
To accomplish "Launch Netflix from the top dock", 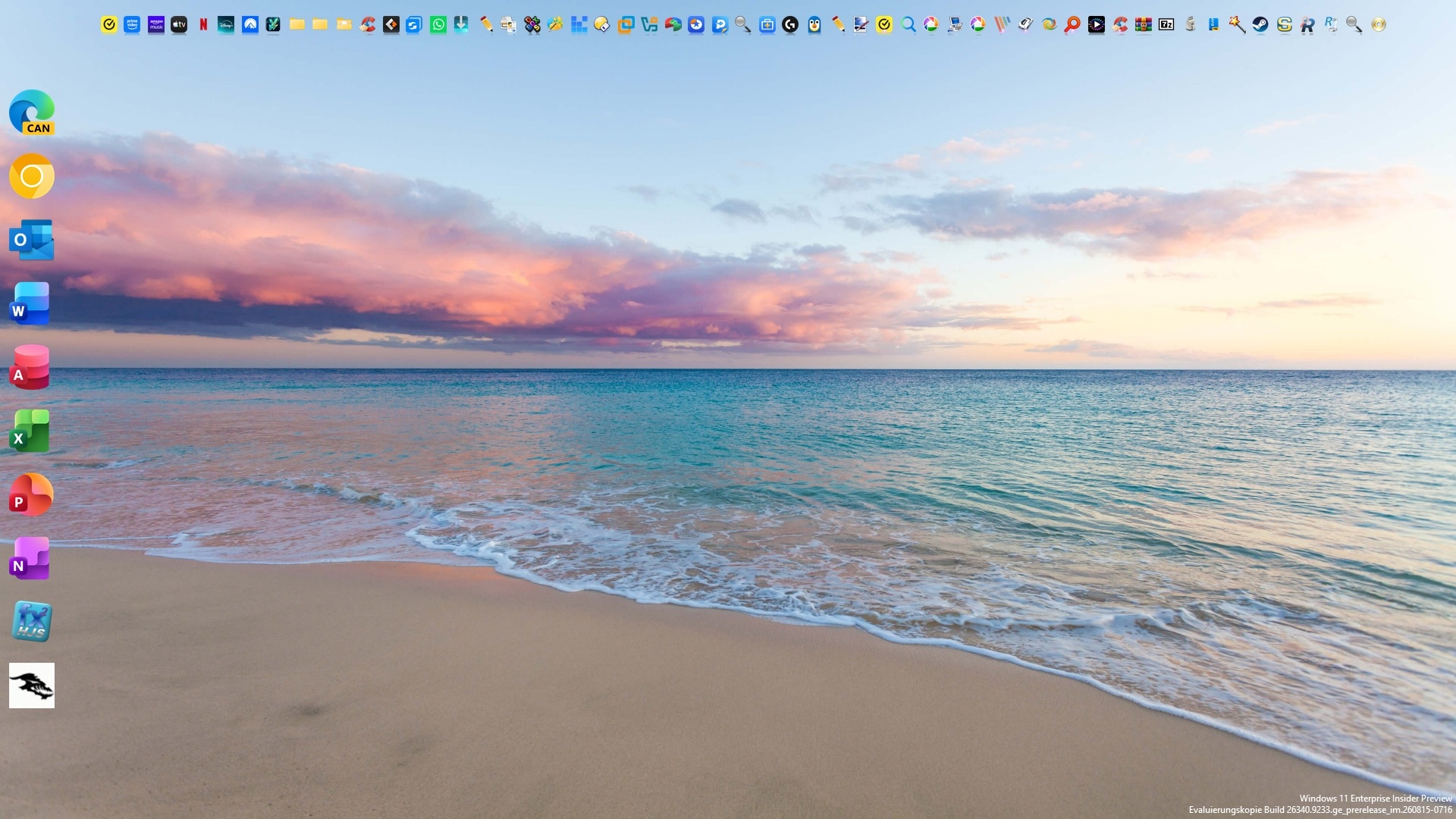I will pyautogui.click(x=203, y=25).
